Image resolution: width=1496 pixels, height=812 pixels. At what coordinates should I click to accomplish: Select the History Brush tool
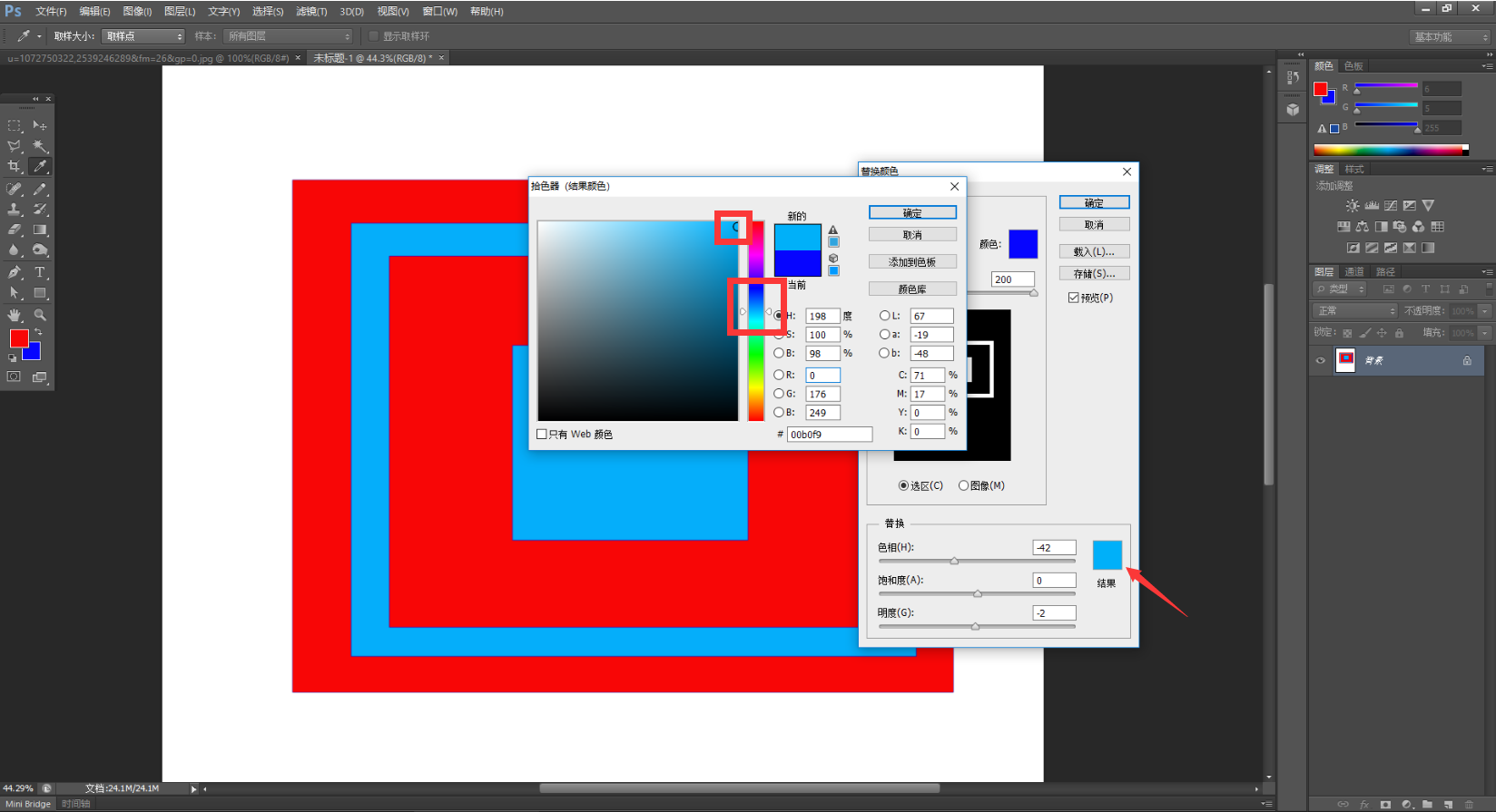40,210
